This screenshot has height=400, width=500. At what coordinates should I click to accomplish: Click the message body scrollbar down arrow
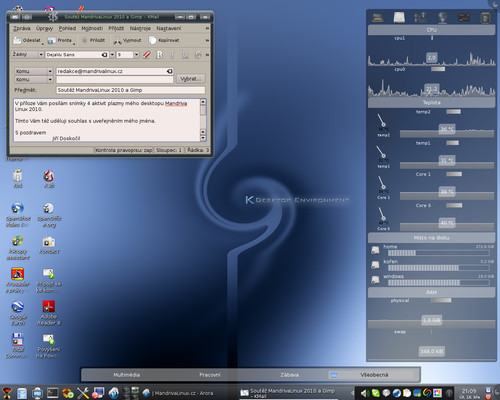[x=203, y=138]
